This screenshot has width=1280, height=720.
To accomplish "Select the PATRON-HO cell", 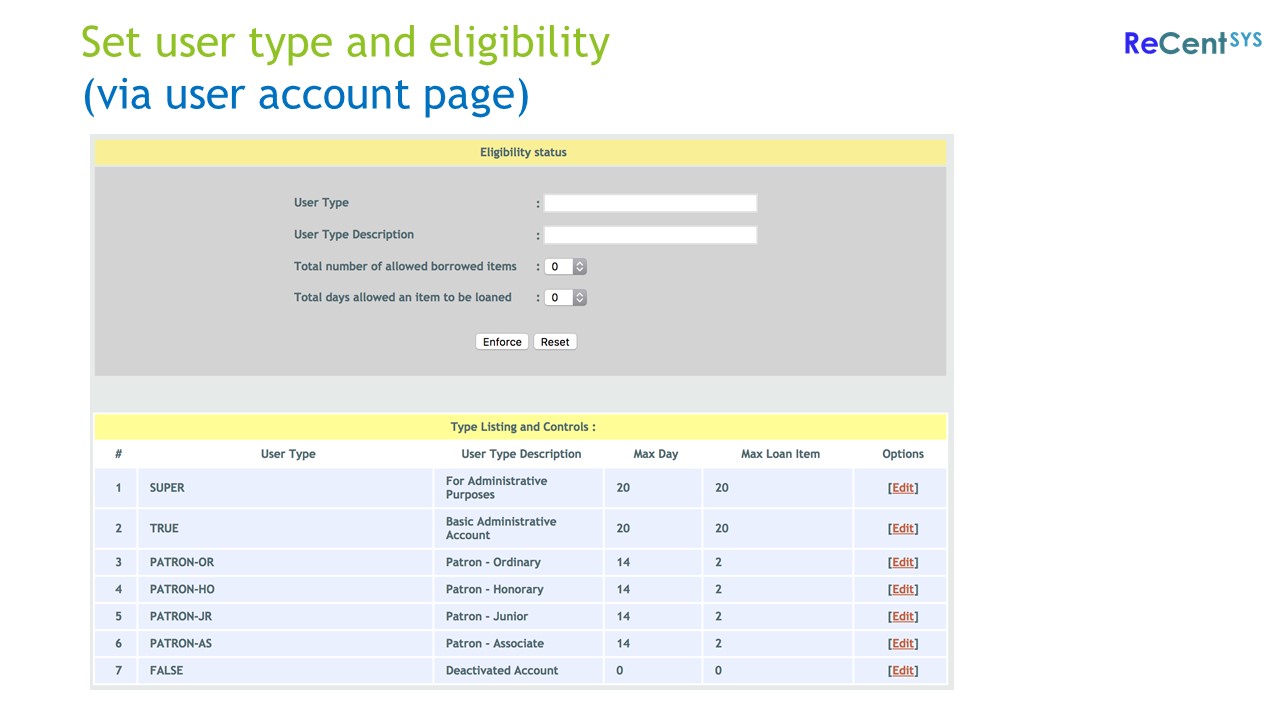I will (287, 590).
